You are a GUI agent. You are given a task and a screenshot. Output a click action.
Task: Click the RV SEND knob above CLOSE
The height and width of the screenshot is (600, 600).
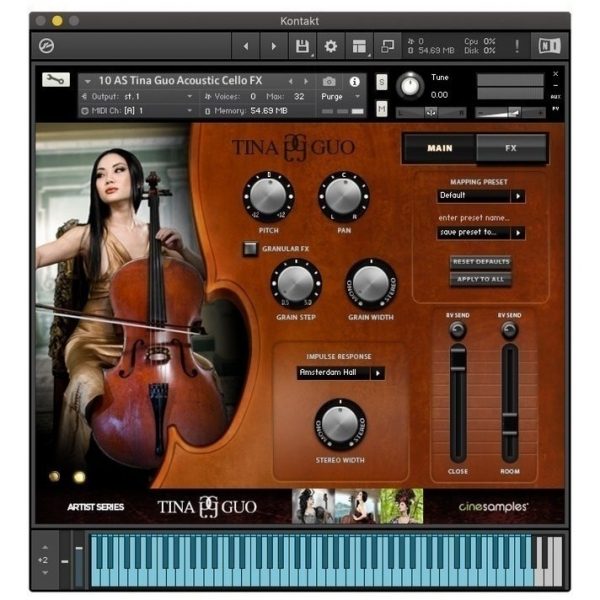tap(458, 330)
